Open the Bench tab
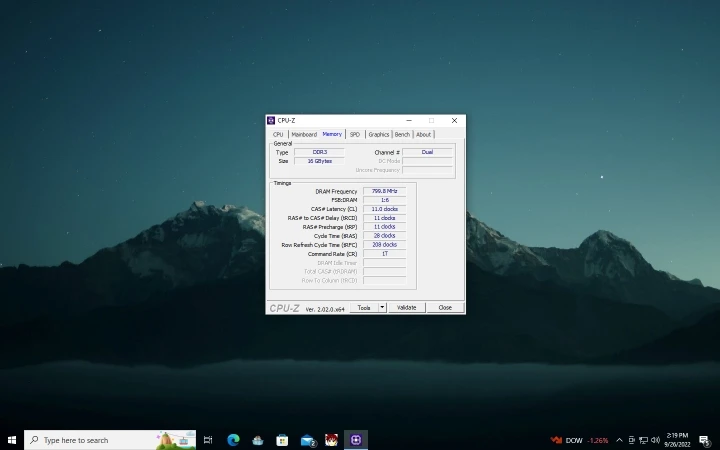The image size is (720, 450). pyautogui.click(x=402, y=134)
